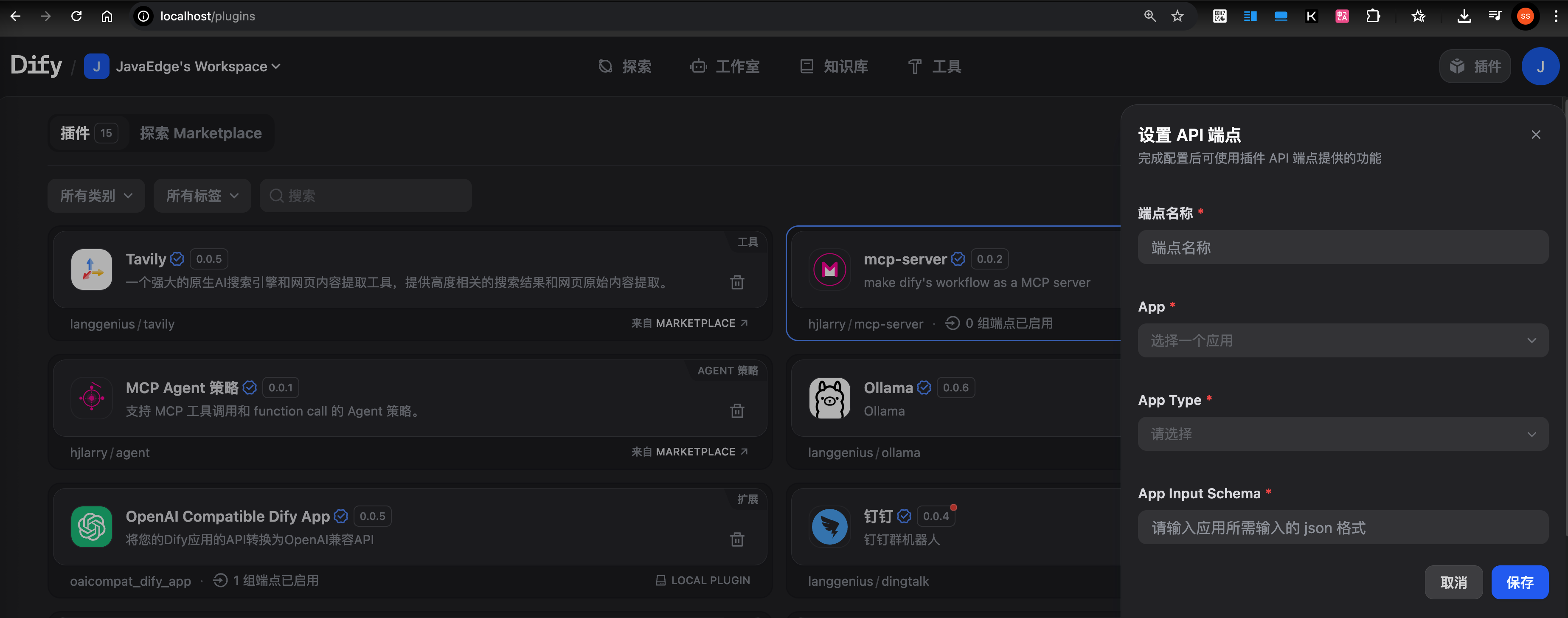The width and height of the screenshot is (1568, 618).
Task: Open the 所有类别 category filter
Action: 96,196
